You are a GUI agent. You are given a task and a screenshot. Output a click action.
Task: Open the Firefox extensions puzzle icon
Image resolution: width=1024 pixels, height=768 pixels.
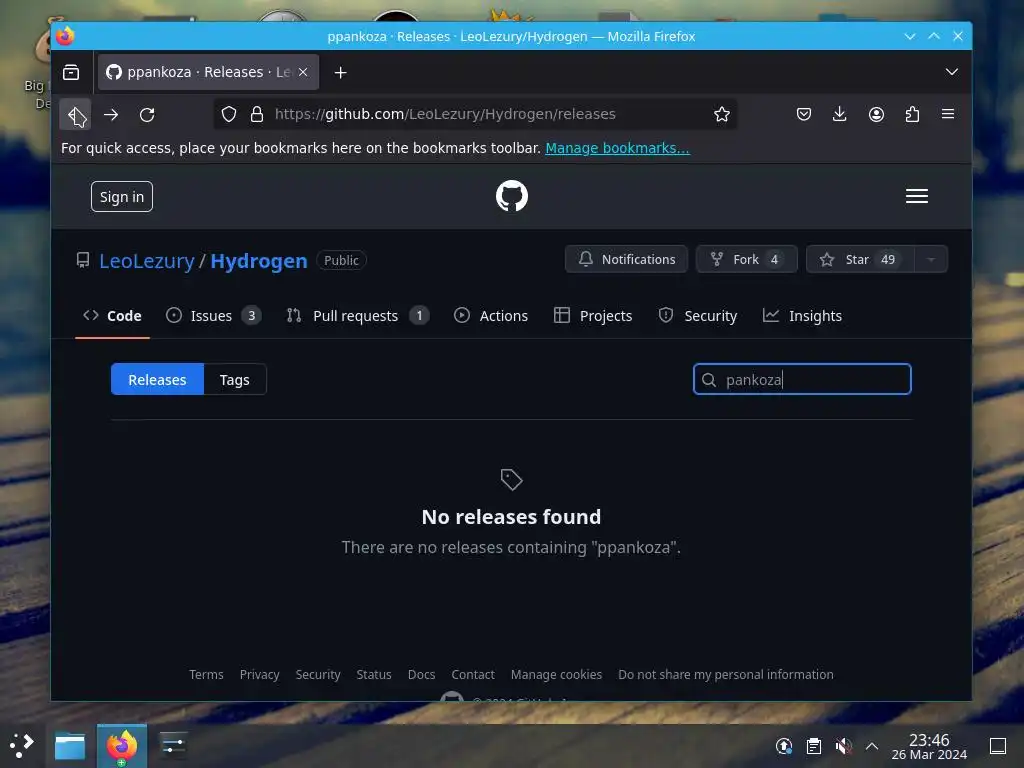912,114
